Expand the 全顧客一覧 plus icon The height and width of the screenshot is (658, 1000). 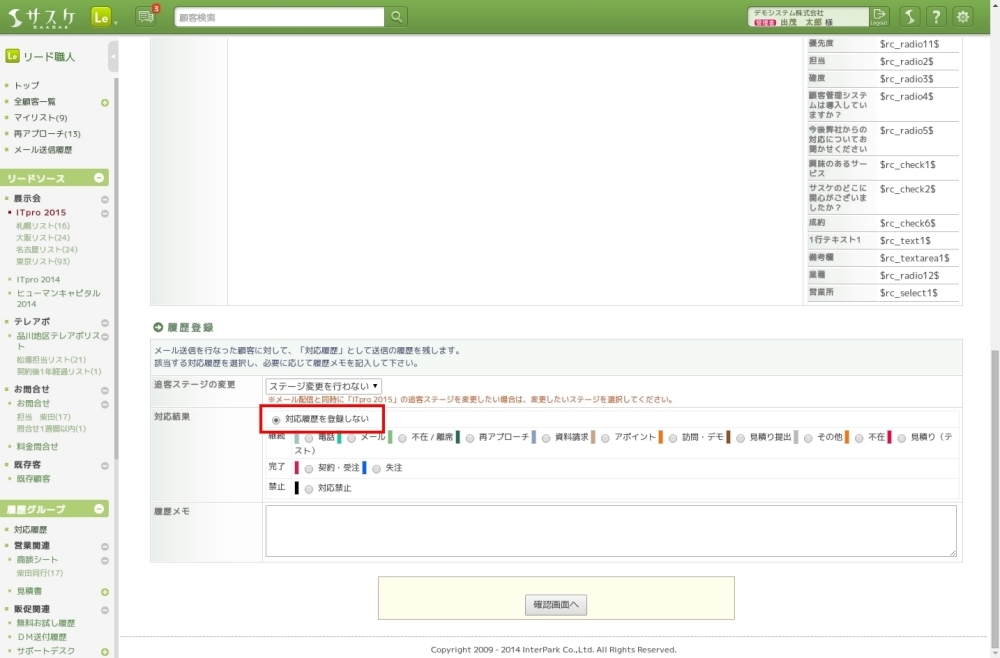(x=105, y=102)
